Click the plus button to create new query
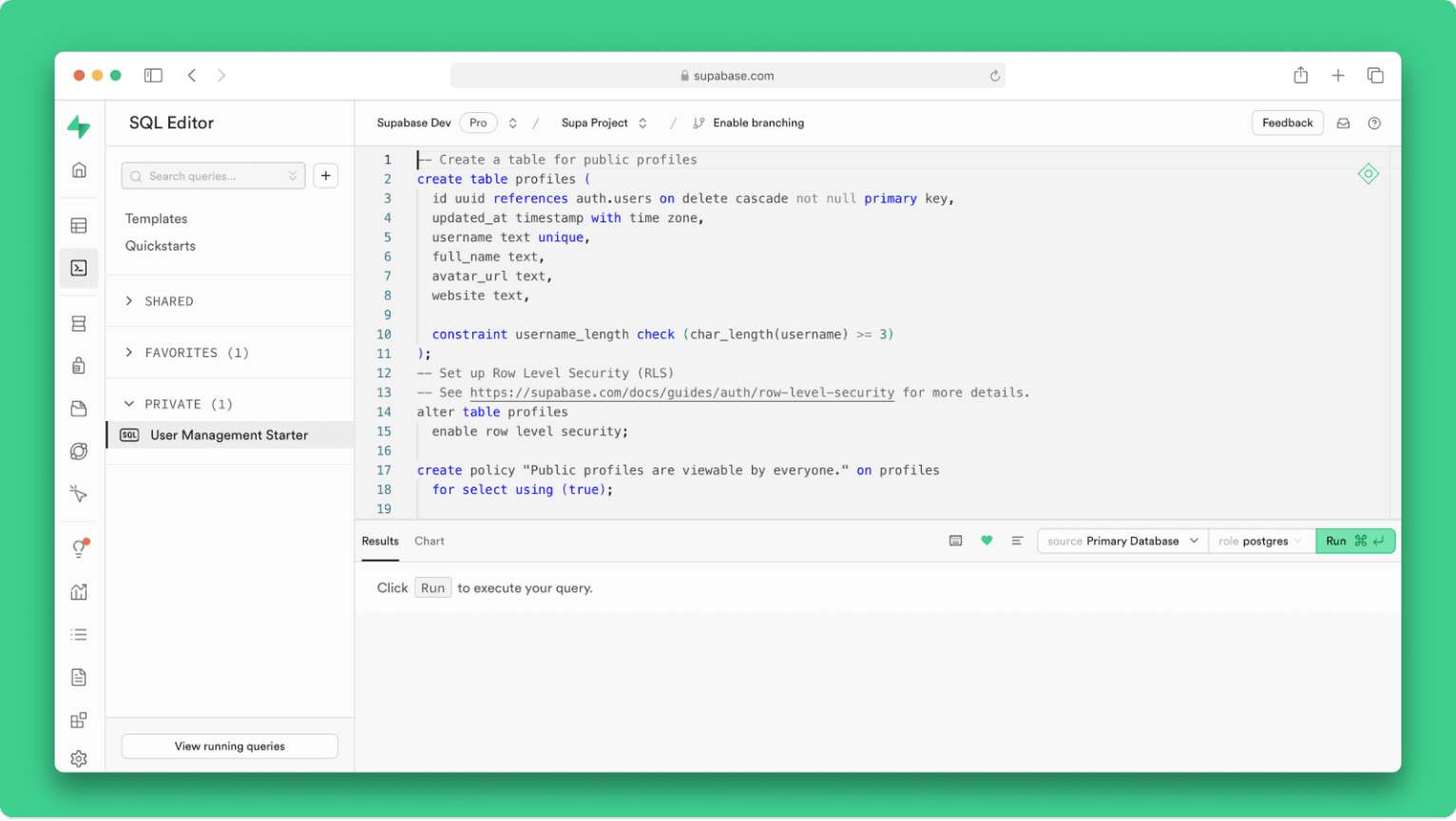Image resolution: width=1456 pixels, height=821 pixels. (x=326, y=176)
